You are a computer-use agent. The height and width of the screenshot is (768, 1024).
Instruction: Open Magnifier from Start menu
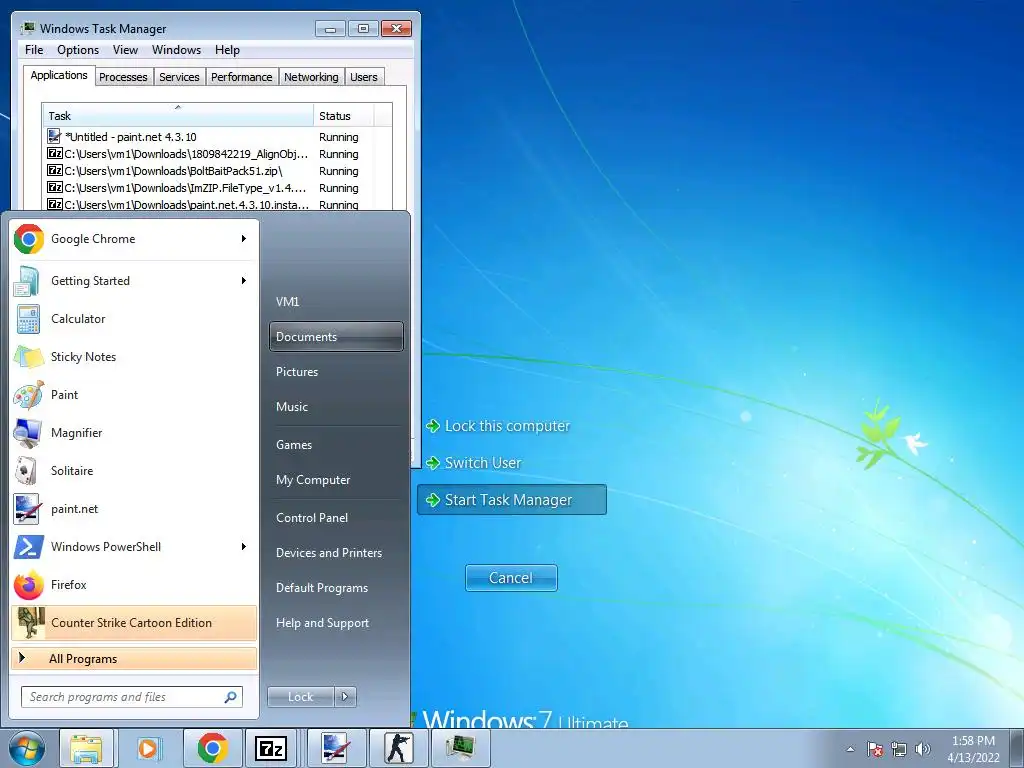133,432
